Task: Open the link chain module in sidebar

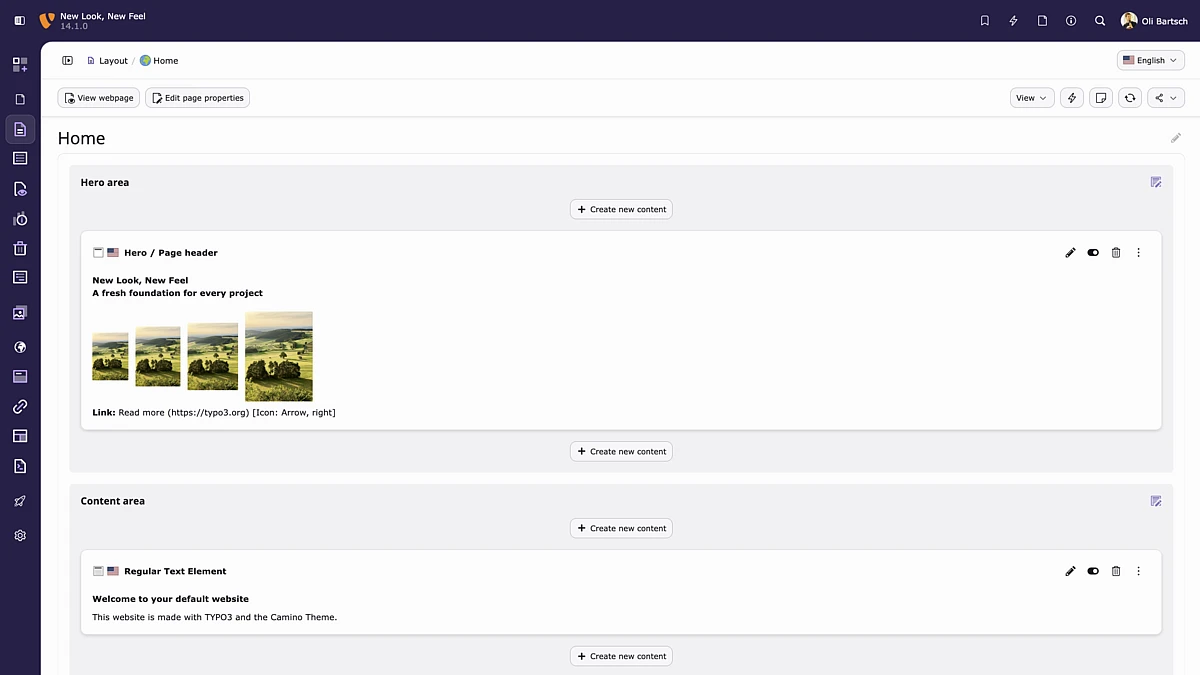Action: [20, 407]
